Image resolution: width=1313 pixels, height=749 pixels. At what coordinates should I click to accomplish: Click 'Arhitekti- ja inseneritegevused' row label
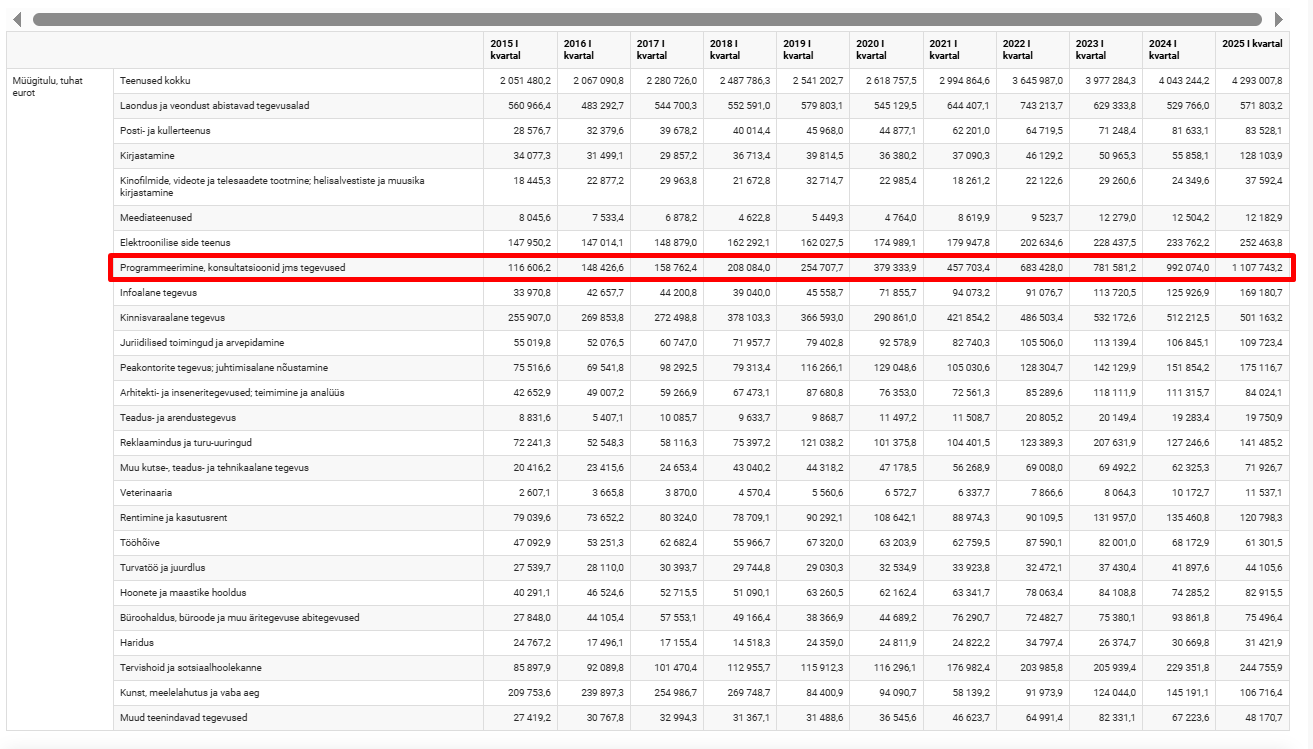232,393
